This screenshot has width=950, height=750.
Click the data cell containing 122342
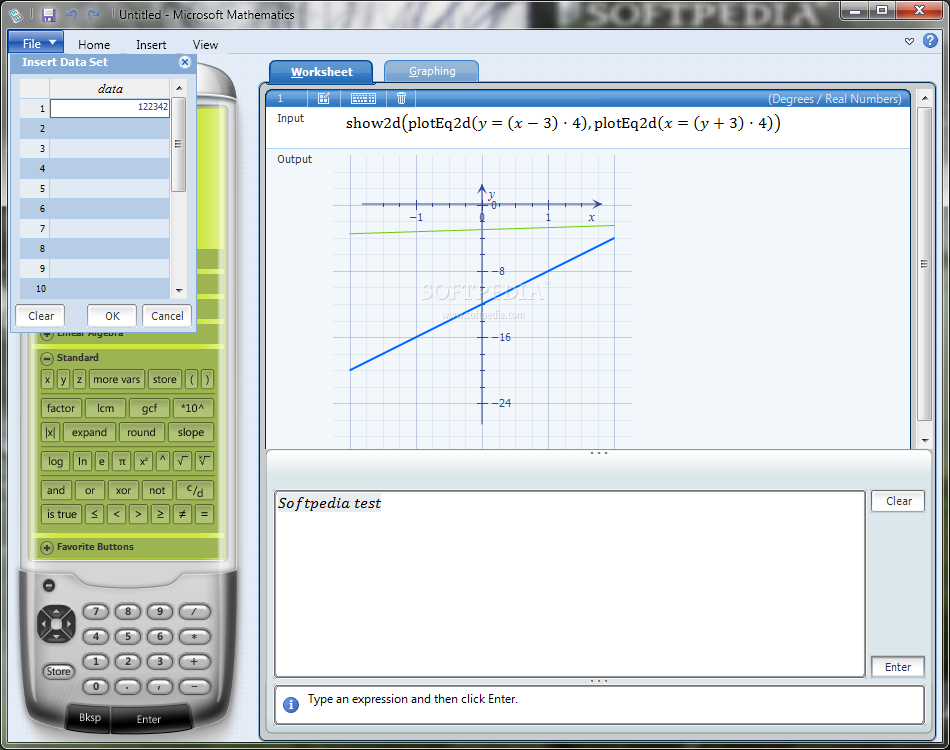click(x=110, y=107)
